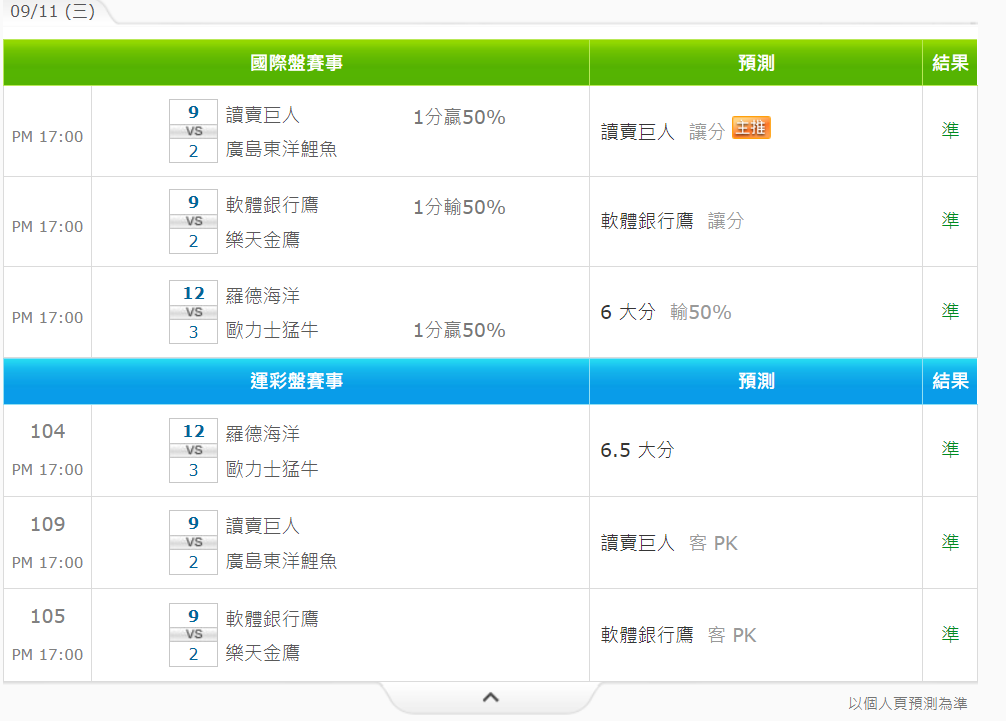This screenshot has width=1006, height=721.
Task: Click PM 17:00 under game 109
Action: point(47,563)
